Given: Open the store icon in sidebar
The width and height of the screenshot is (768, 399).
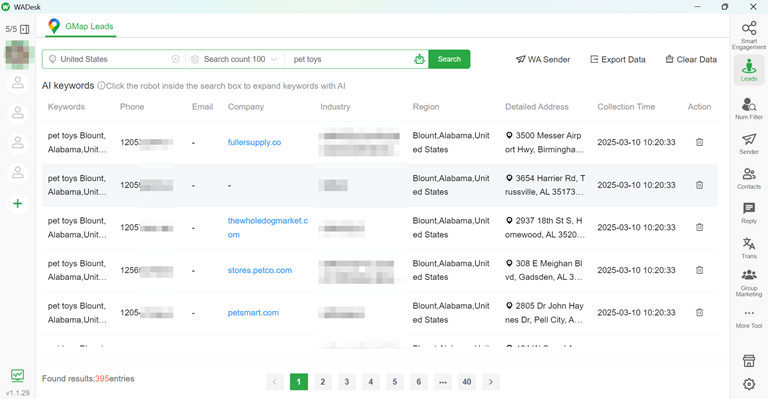Looking at the screenshot, I should 748,361.
